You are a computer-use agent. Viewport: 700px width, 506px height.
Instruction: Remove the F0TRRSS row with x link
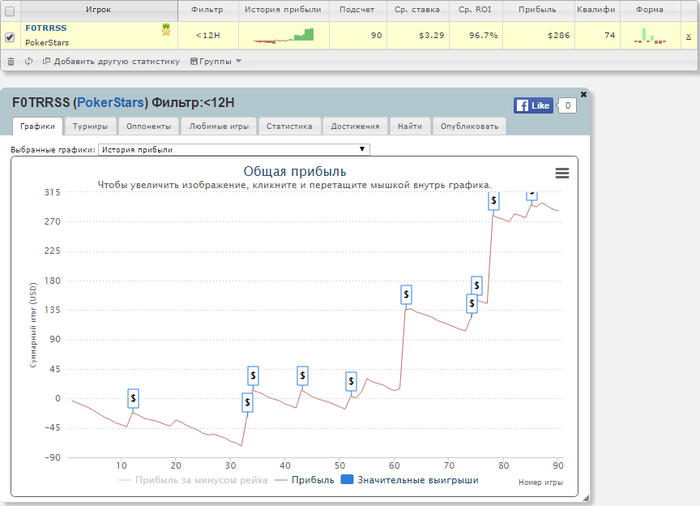point(688,36)
